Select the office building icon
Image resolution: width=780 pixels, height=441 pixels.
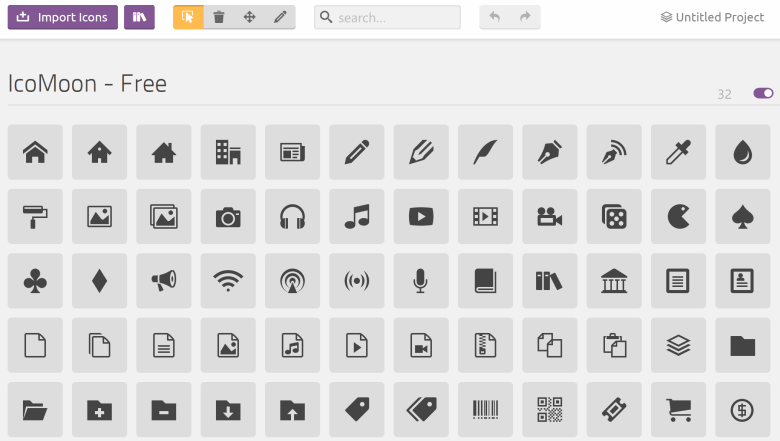point(228,152)
